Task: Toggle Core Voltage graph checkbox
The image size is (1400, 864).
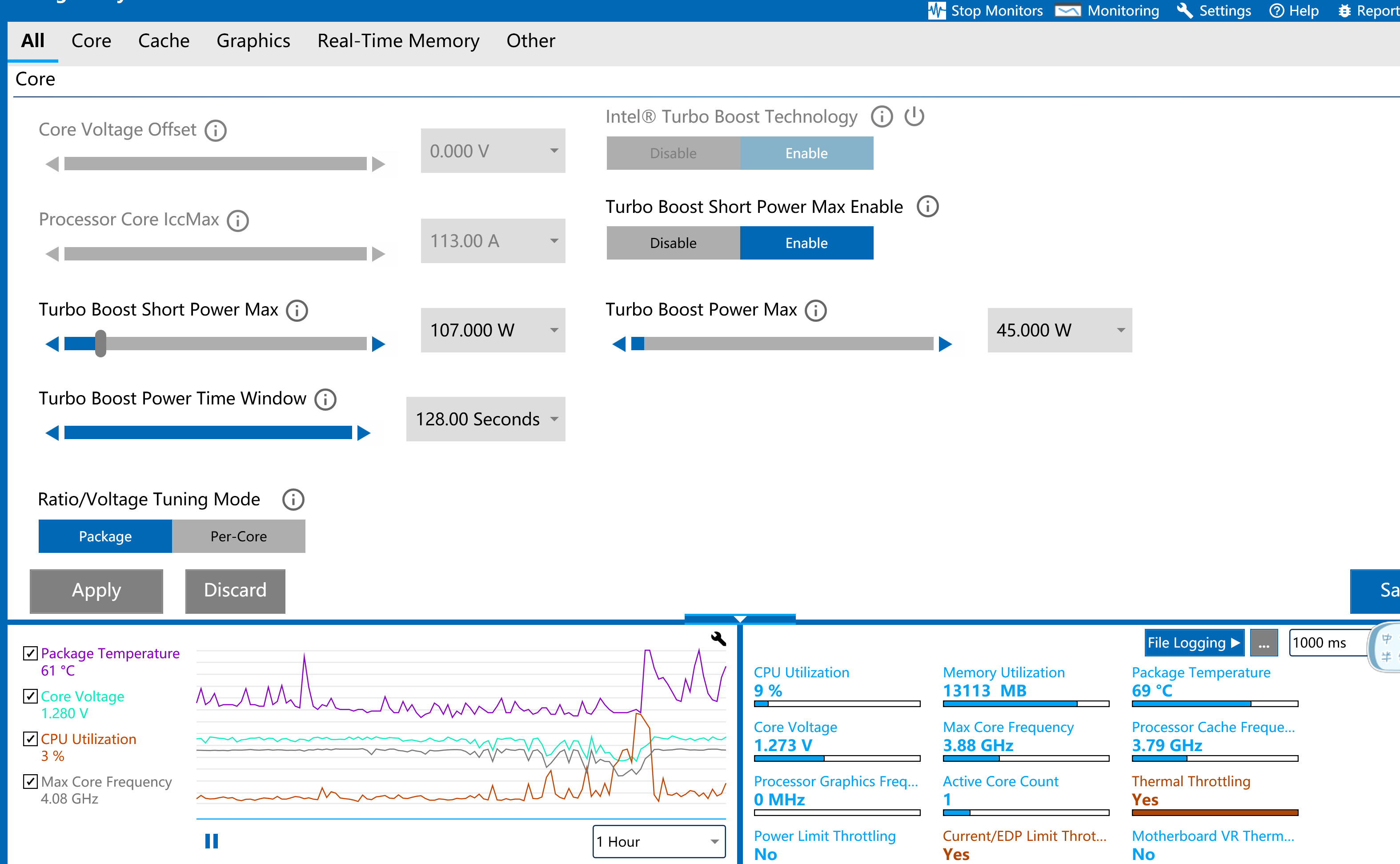Action: [30, 696]
